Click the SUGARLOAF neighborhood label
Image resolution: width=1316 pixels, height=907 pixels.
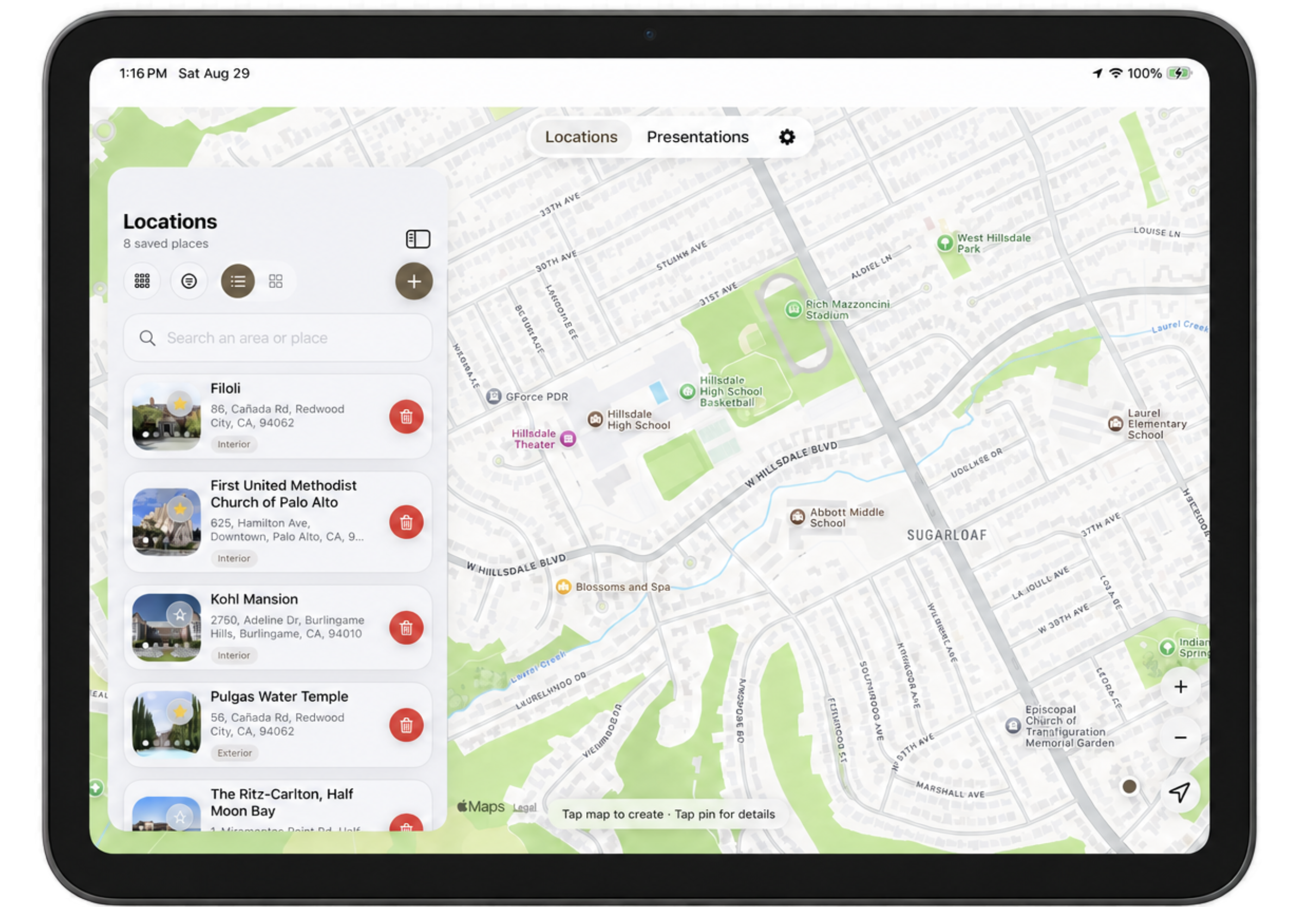(x=947, y=535)
